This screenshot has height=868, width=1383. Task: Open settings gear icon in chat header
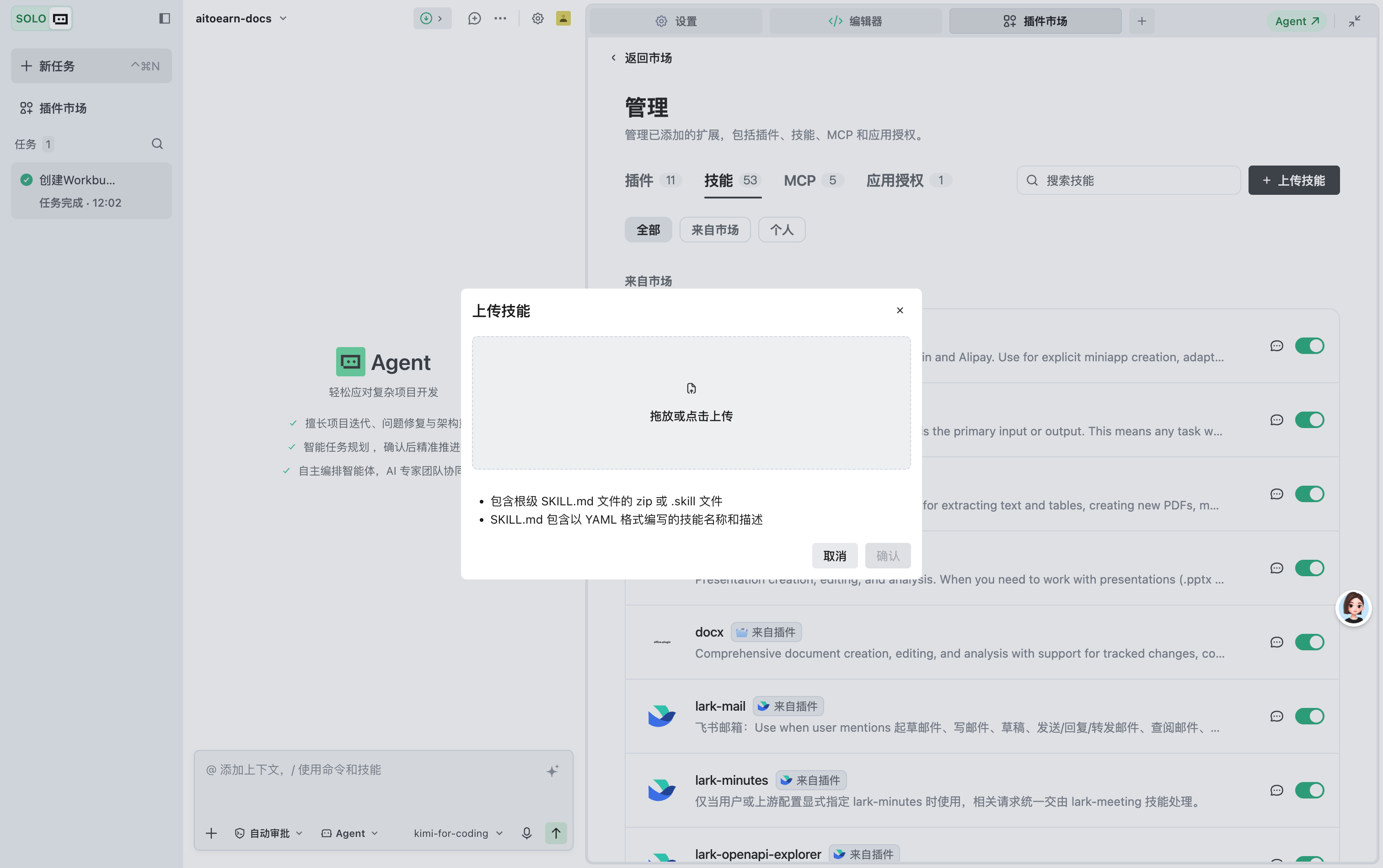pyautogui.click(x=537, y=18)
